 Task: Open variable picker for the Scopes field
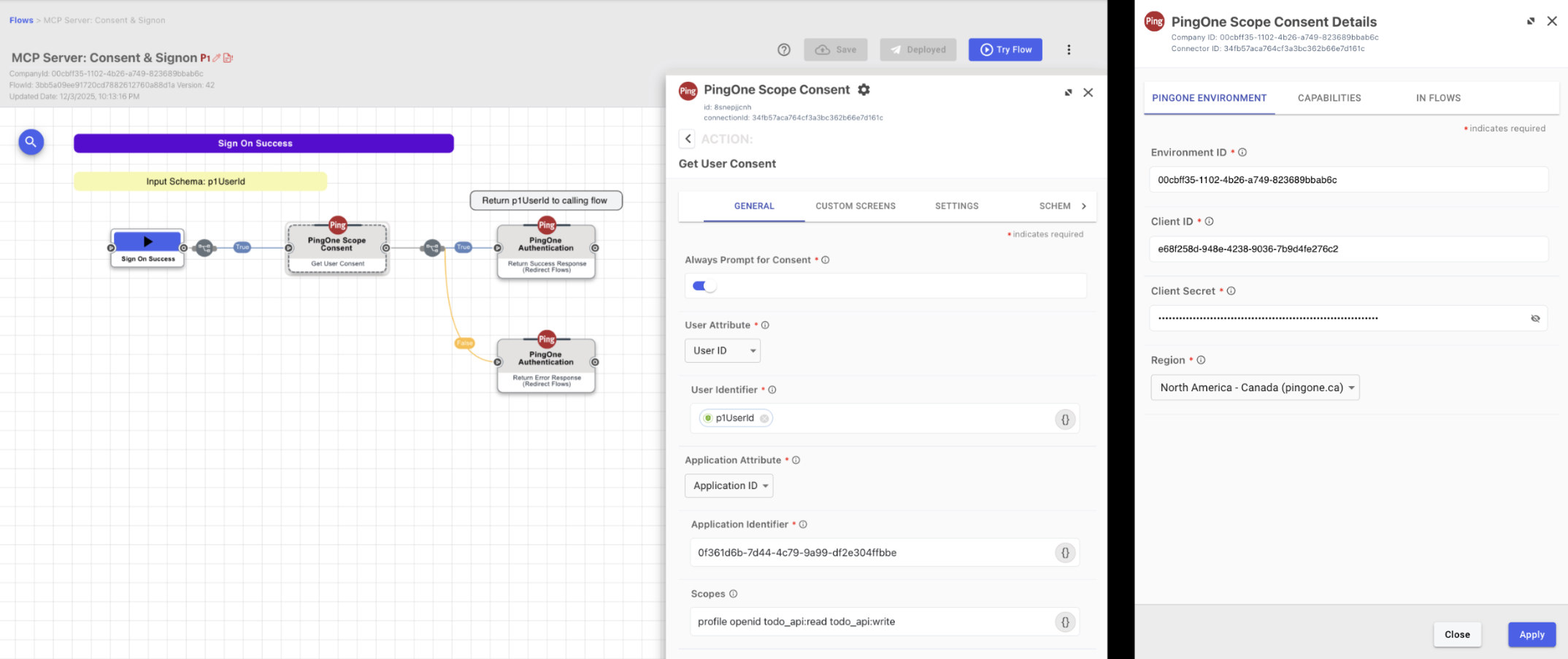(x=1065, y=622)
